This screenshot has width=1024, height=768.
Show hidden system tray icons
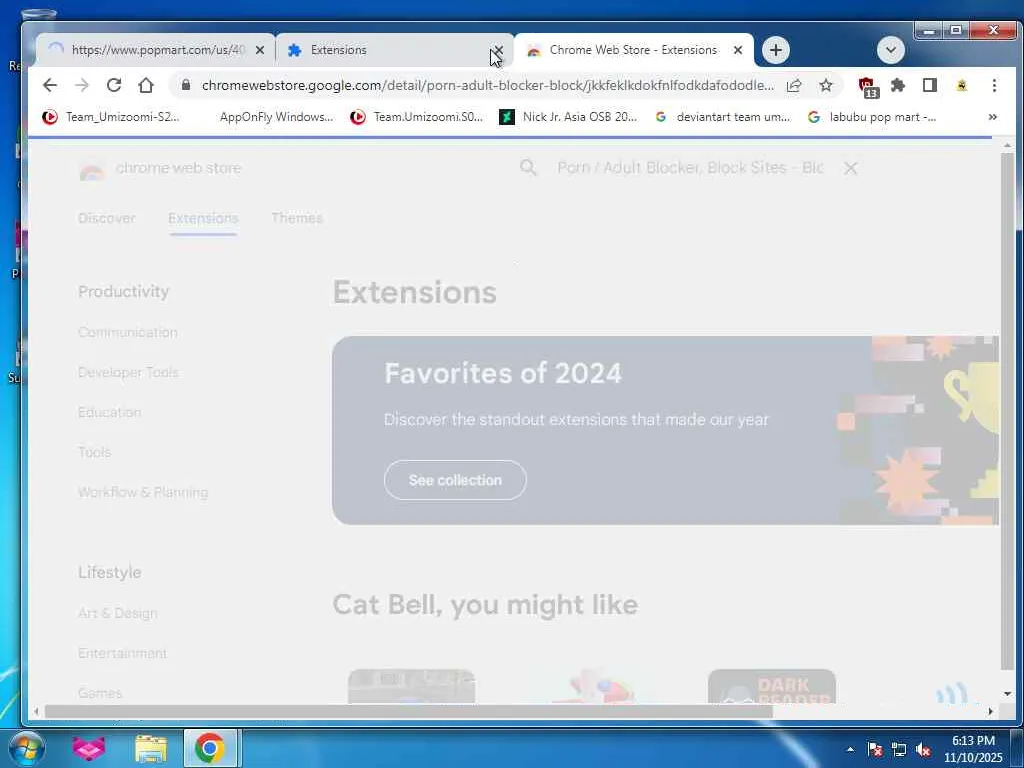(850, 749)
